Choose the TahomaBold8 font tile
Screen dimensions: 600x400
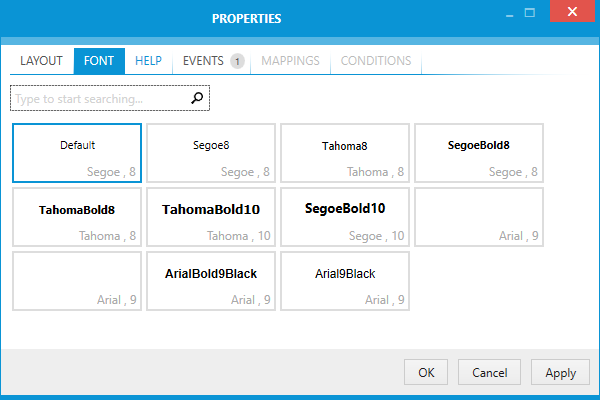(x=77, y=217)
